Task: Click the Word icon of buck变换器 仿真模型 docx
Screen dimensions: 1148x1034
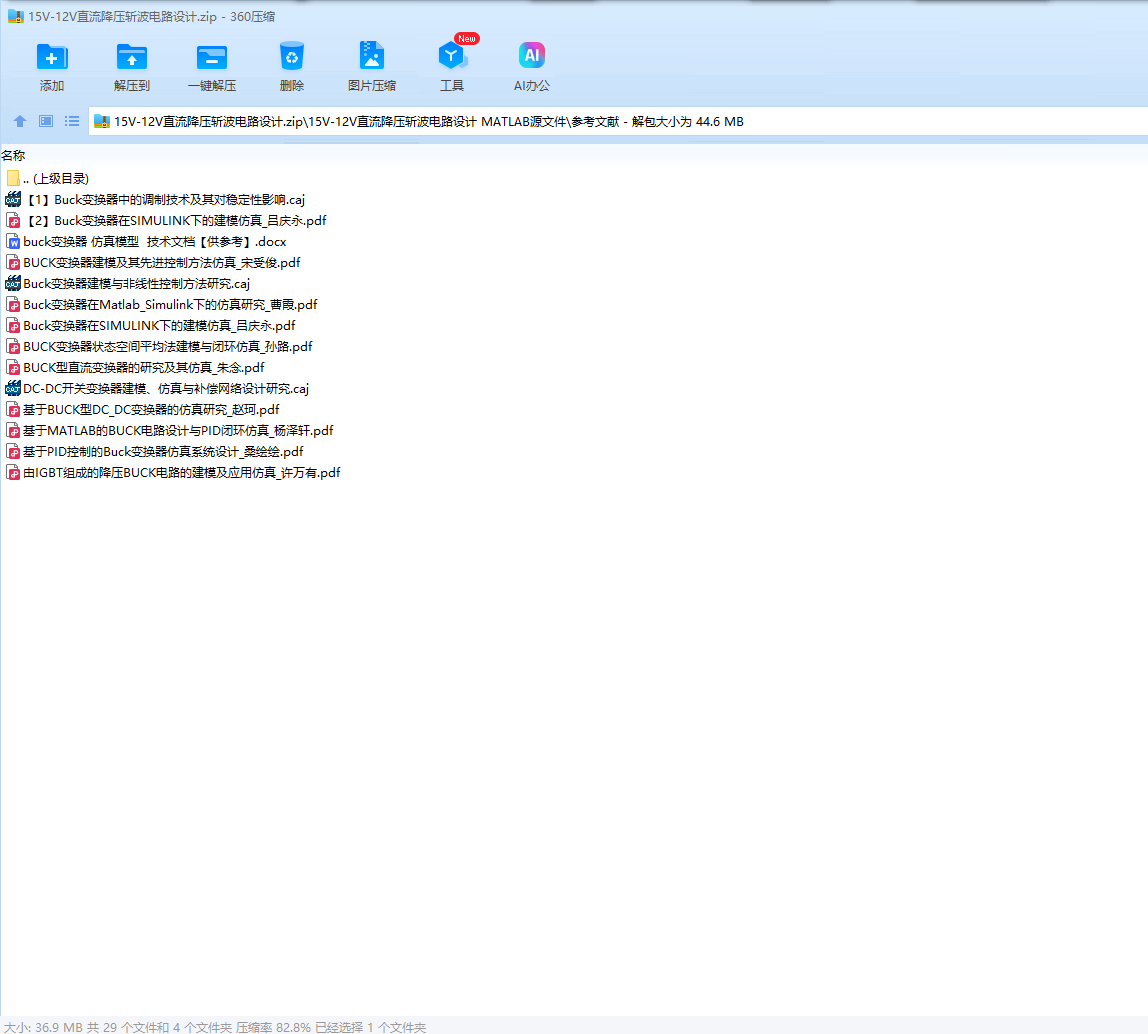Action: [13, 242]
